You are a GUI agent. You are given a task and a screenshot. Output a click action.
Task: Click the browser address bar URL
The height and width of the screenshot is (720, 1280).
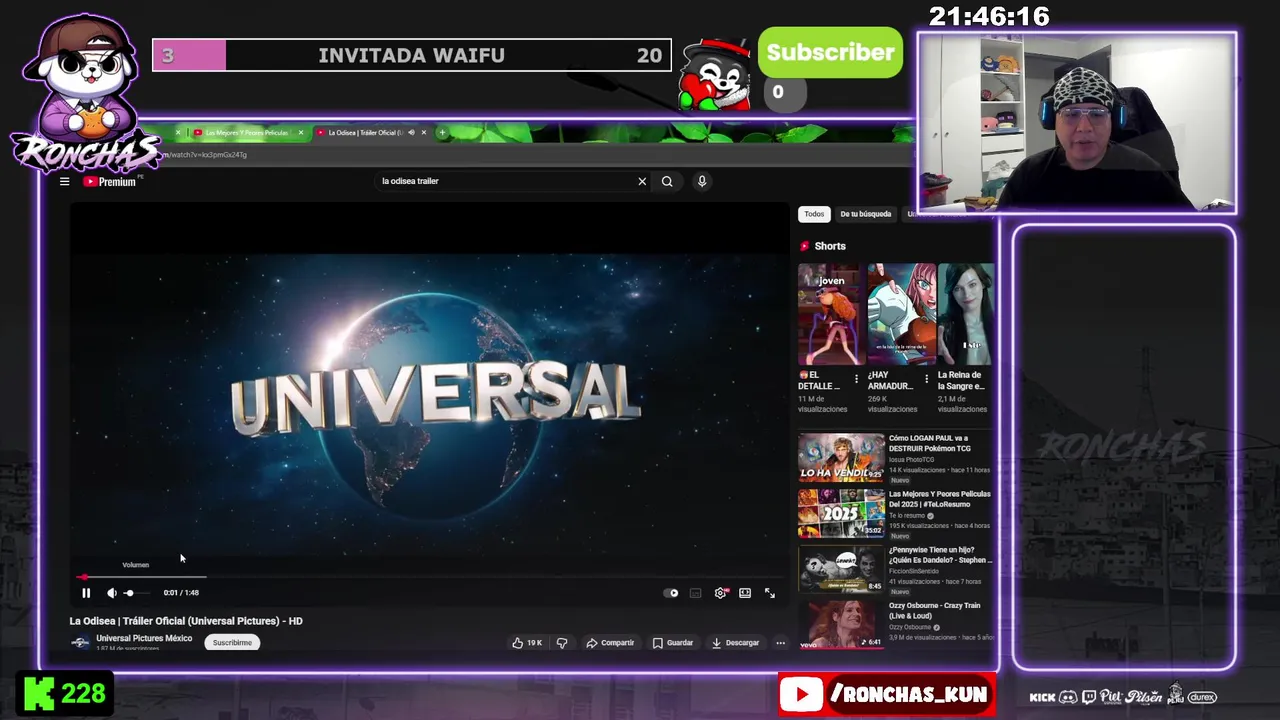(205, 155)
